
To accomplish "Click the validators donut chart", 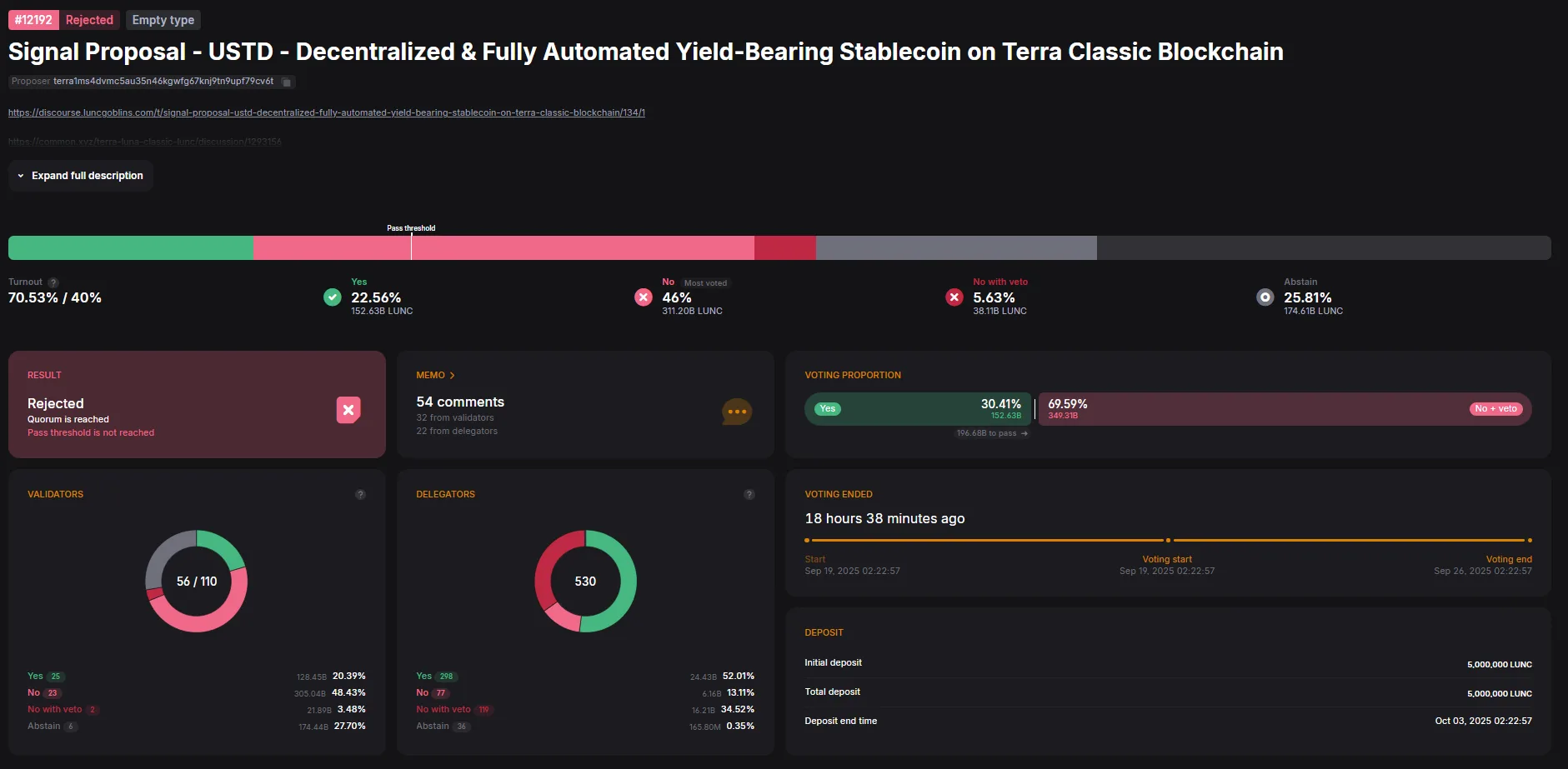I will [197, 581].
